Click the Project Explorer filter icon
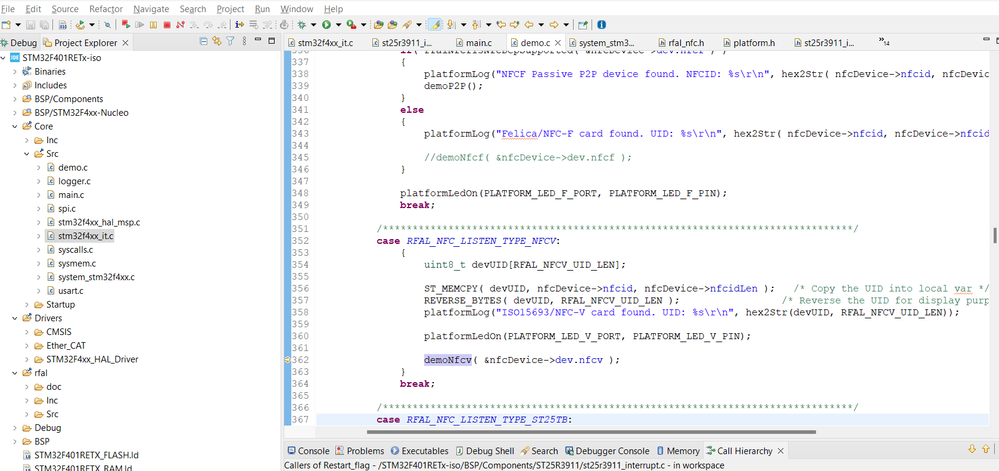Image resolution: width=999 pixels, height=471 pixels. [x=230, y=42]
